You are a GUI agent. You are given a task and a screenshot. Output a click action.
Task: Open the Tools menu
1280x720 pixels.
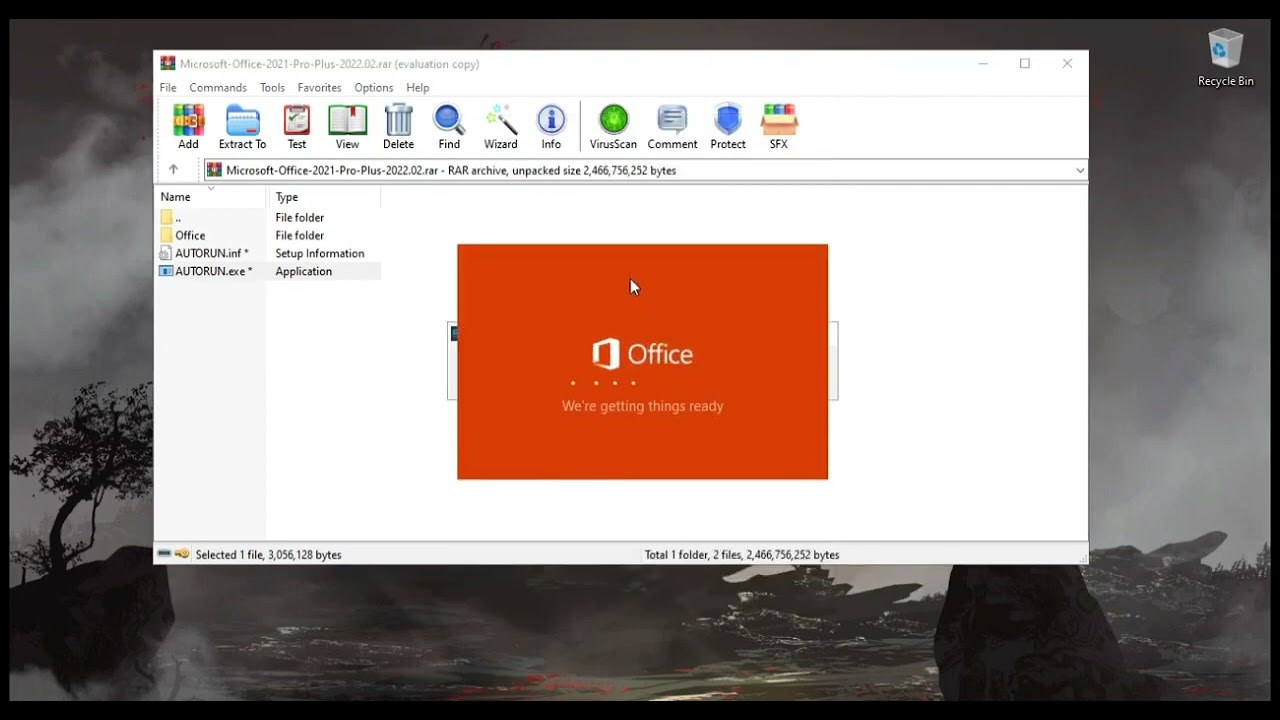tap(272, 88)
